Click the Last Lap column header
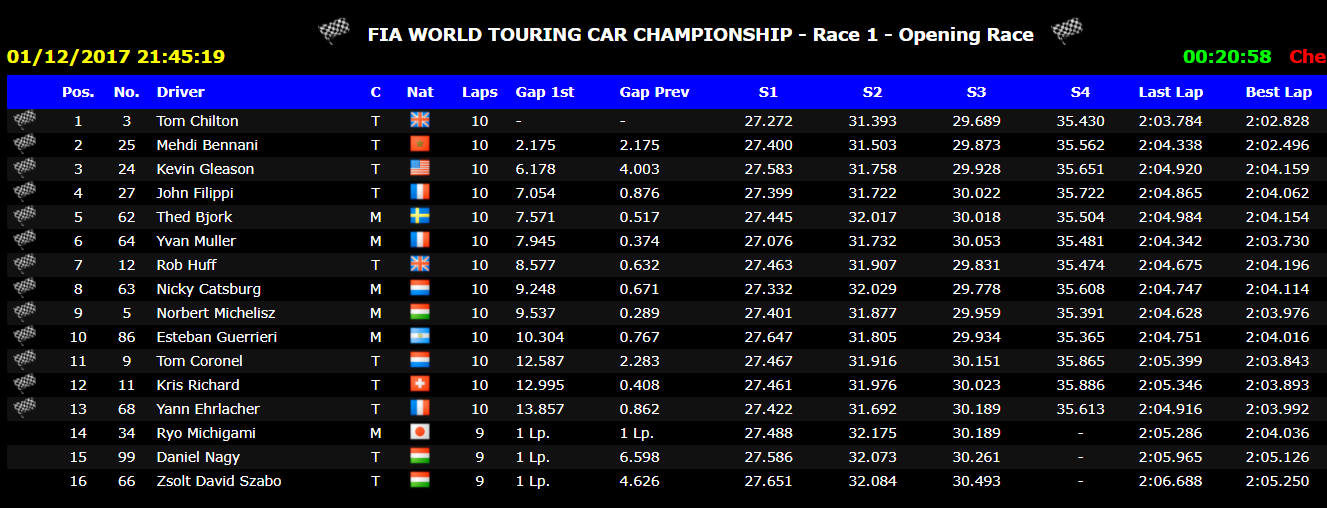This screenshot has width=1327, height=508. click(x=1170, y=92)
